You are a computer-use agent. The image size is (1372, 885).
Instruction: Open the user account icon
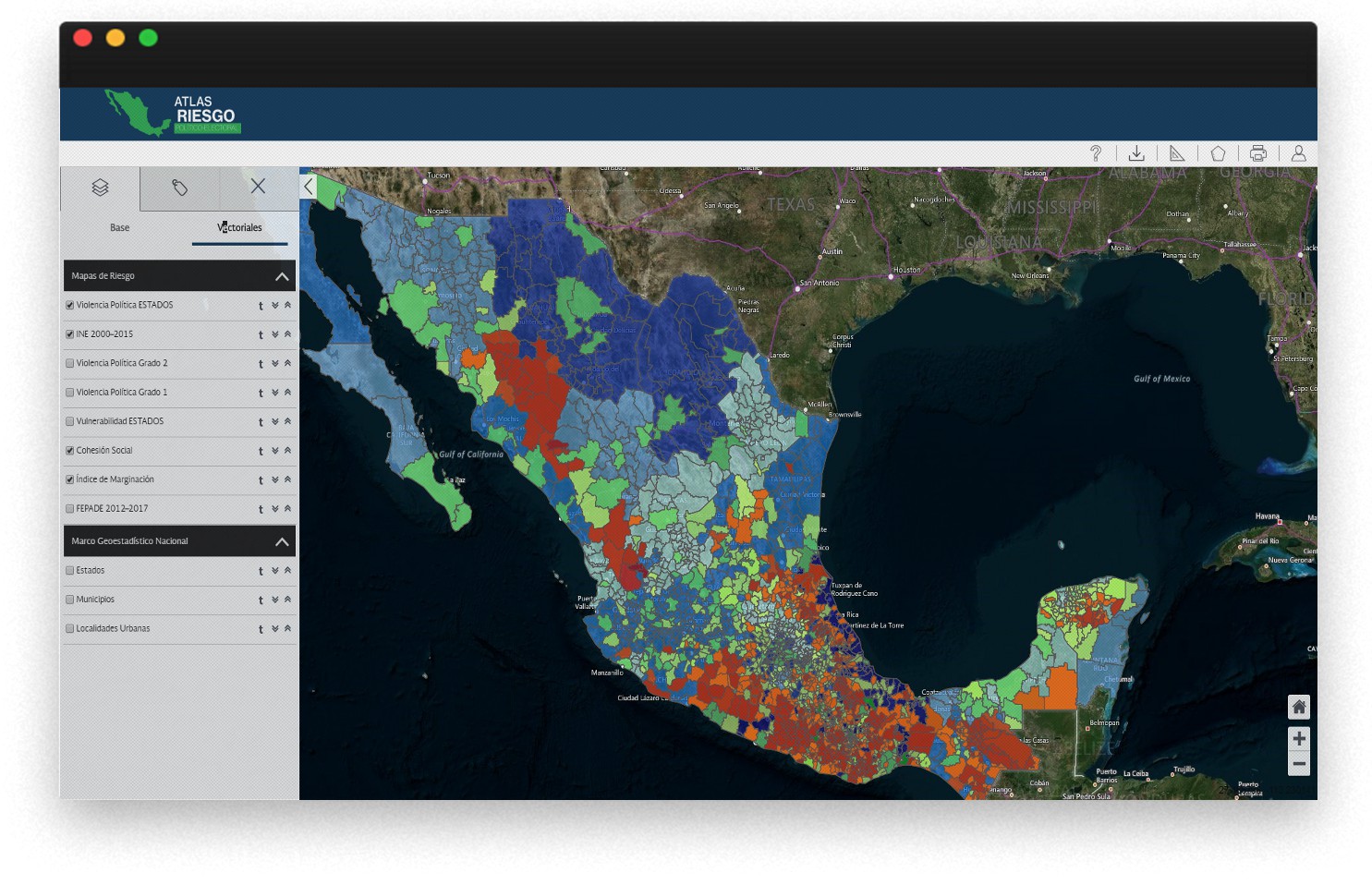click(1298, 153)
